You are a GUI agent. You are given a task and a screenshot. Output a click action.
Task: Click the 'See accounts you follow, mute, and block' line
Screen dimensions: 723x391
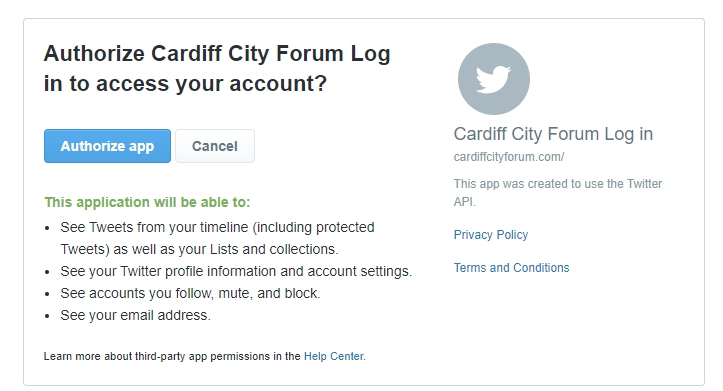point(190,293)
